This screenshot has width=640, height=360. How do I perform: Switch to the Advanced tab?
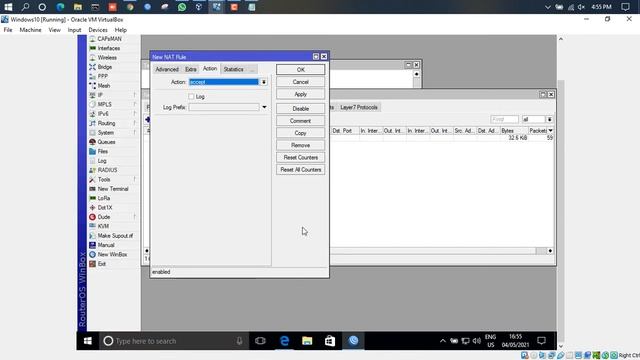click(167, 69)
